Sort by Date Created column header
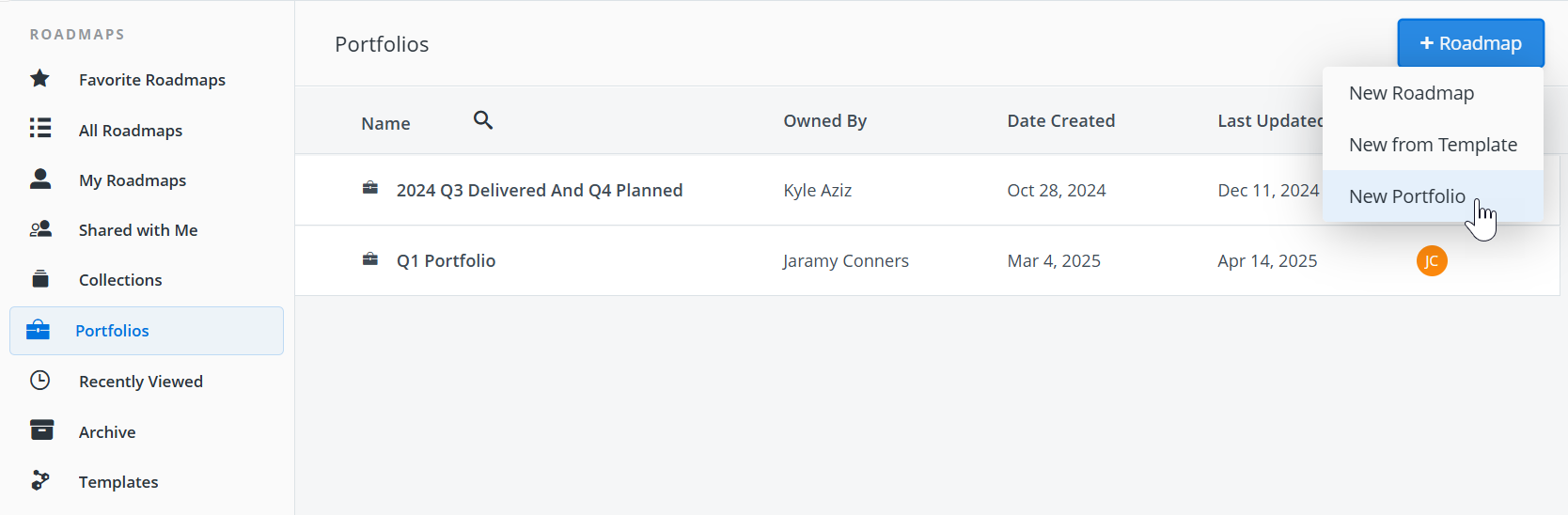This screenshot has height=515, width=1568. pyautogui.click(x=1060, y=121)
